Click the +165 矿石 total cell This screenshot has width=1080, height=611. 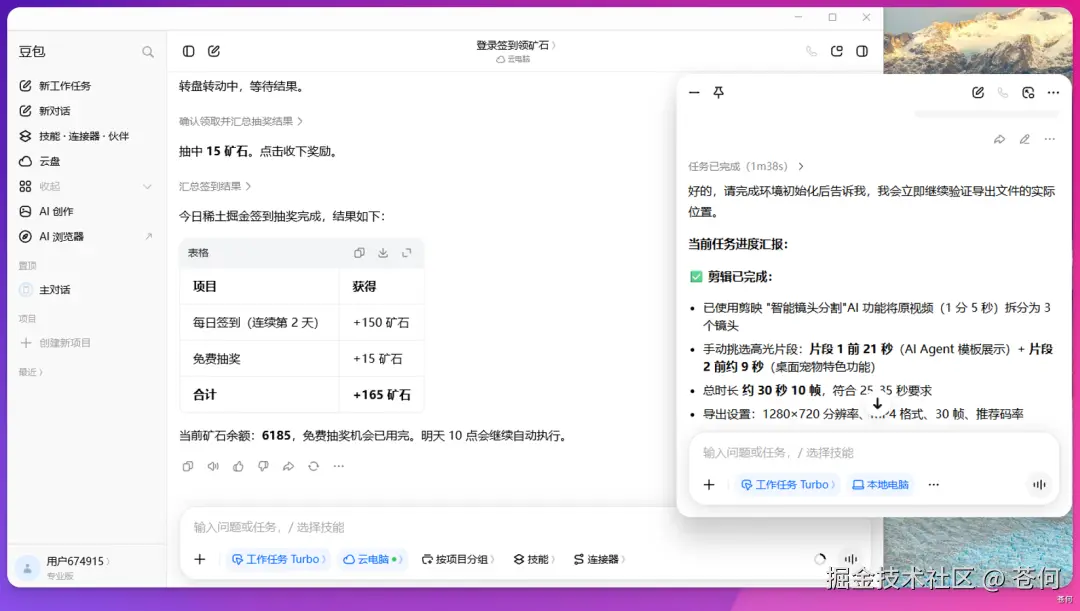pyautogui.click(x=382, y=395)
